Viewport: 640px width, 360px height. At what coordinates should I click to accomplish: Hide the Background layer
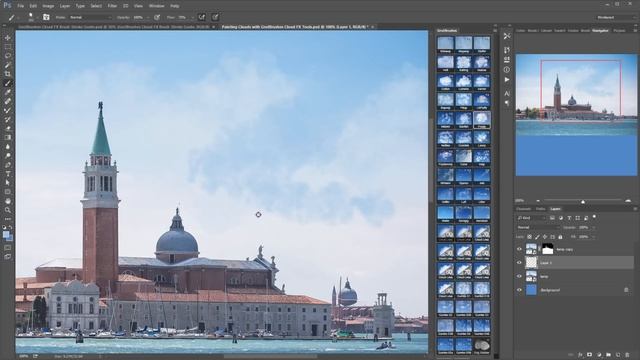pyautogui.click(x=519, y=290)
